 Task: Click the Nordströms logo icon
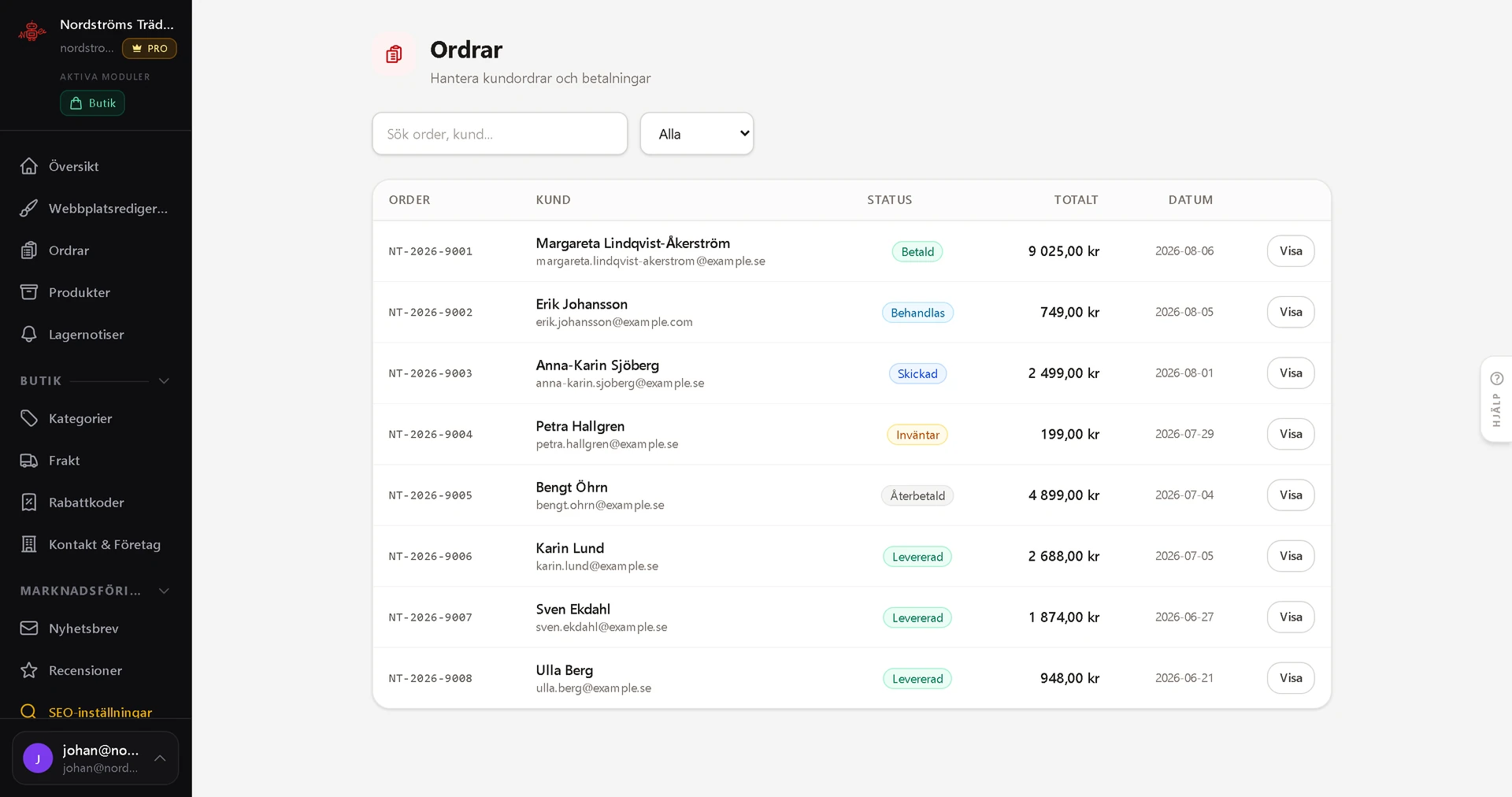point(32,32)
